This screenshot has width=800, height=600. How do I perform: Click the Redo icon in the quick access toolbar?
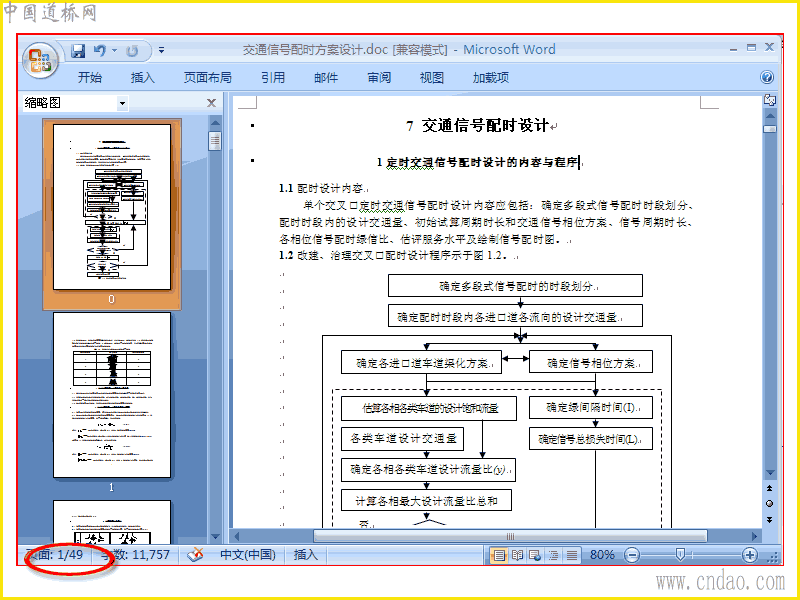click(x=132, y=51)
